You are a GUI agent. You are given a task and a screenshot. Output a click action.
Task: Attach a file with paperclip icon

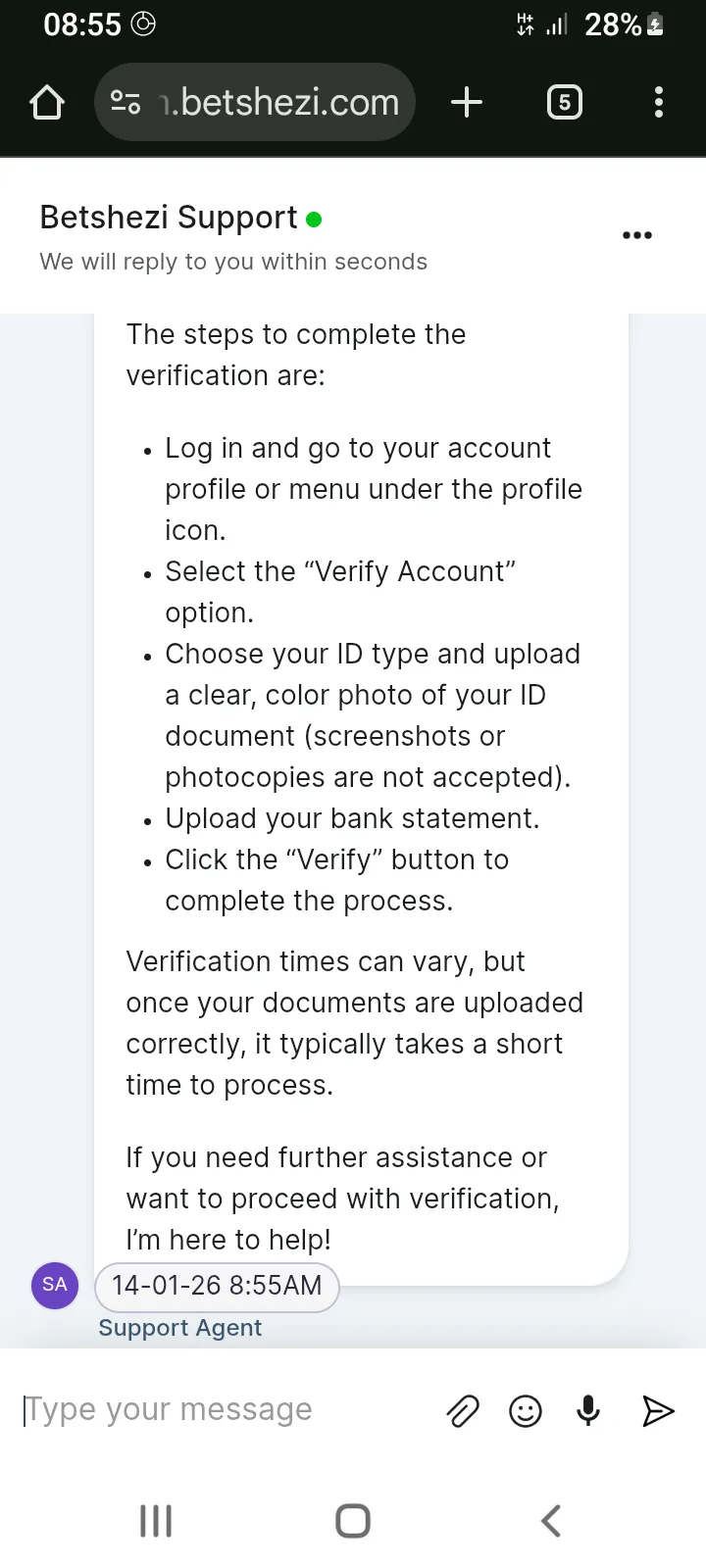tap(463, 1411)
